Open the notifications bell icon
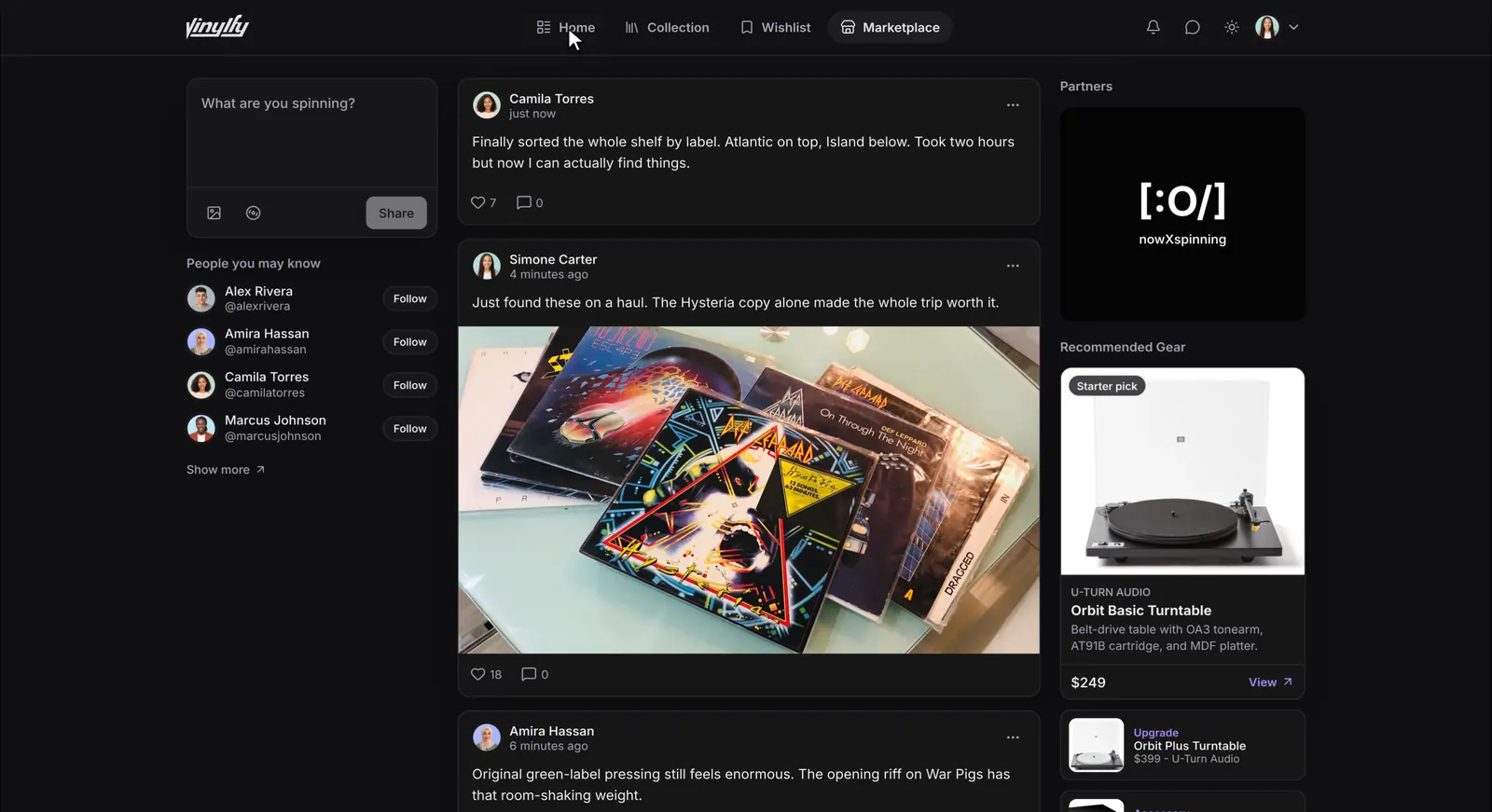Screen dimensions: 1492x812 coord(1153,27)
